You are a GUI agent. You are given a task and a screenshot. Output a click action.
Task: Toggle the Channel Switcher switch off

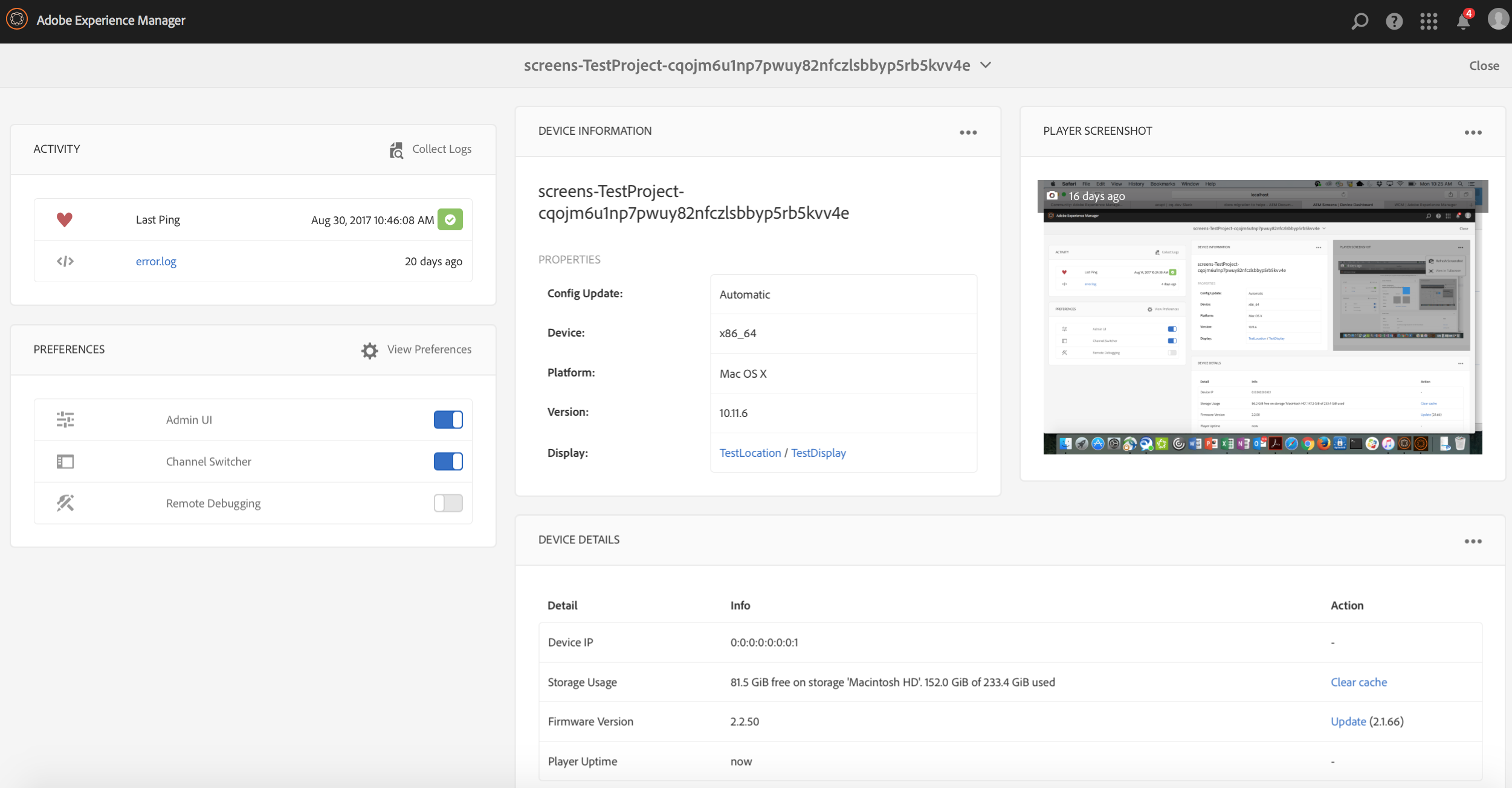[448, 462]
